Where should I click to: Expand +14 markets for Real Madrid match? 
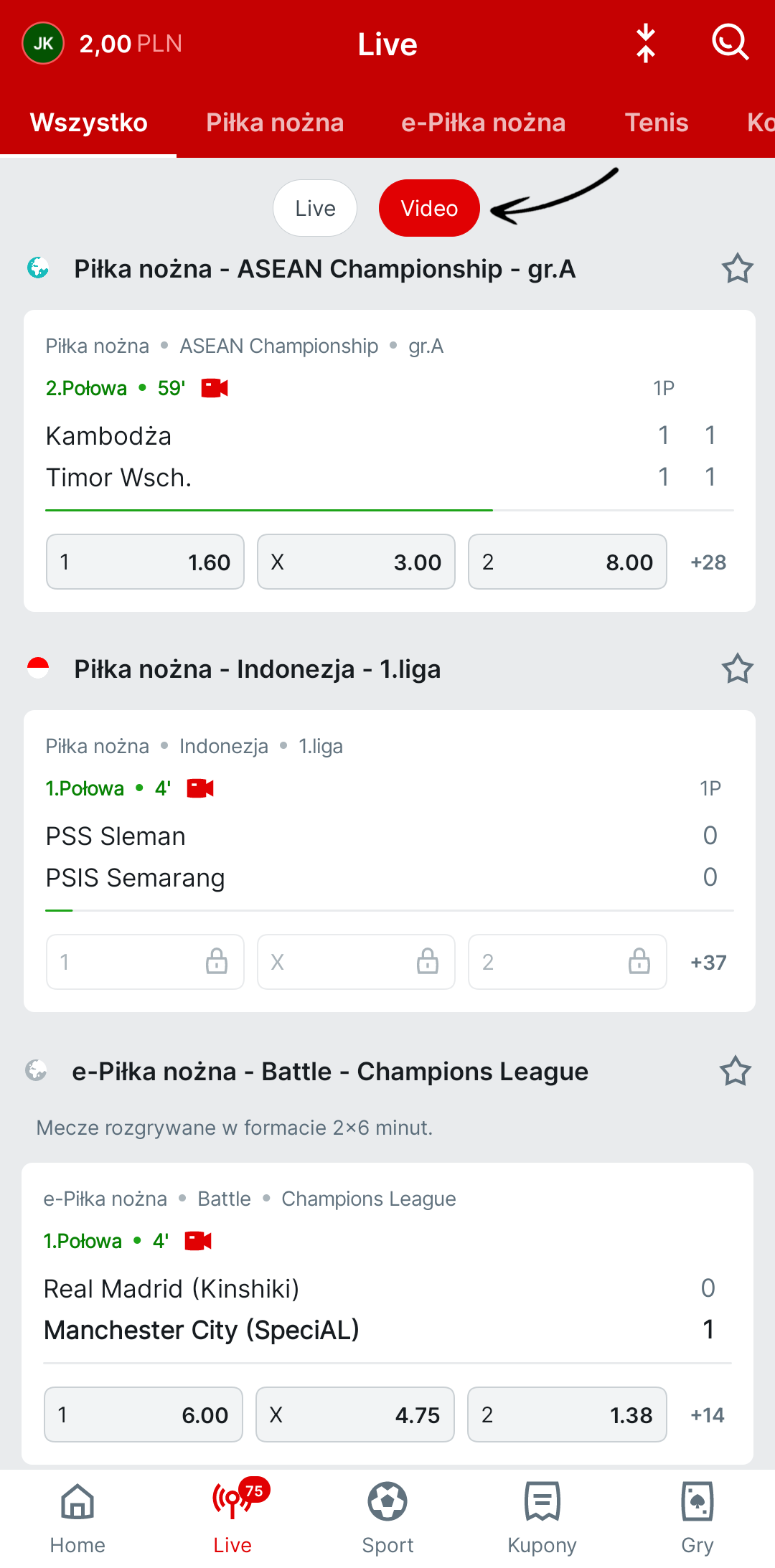(708, 1415)
